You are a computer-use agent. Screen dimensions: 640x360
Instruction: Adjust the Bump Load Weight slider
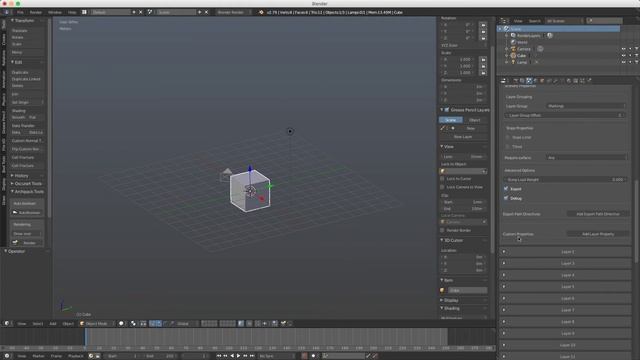(x=565, y=180)
